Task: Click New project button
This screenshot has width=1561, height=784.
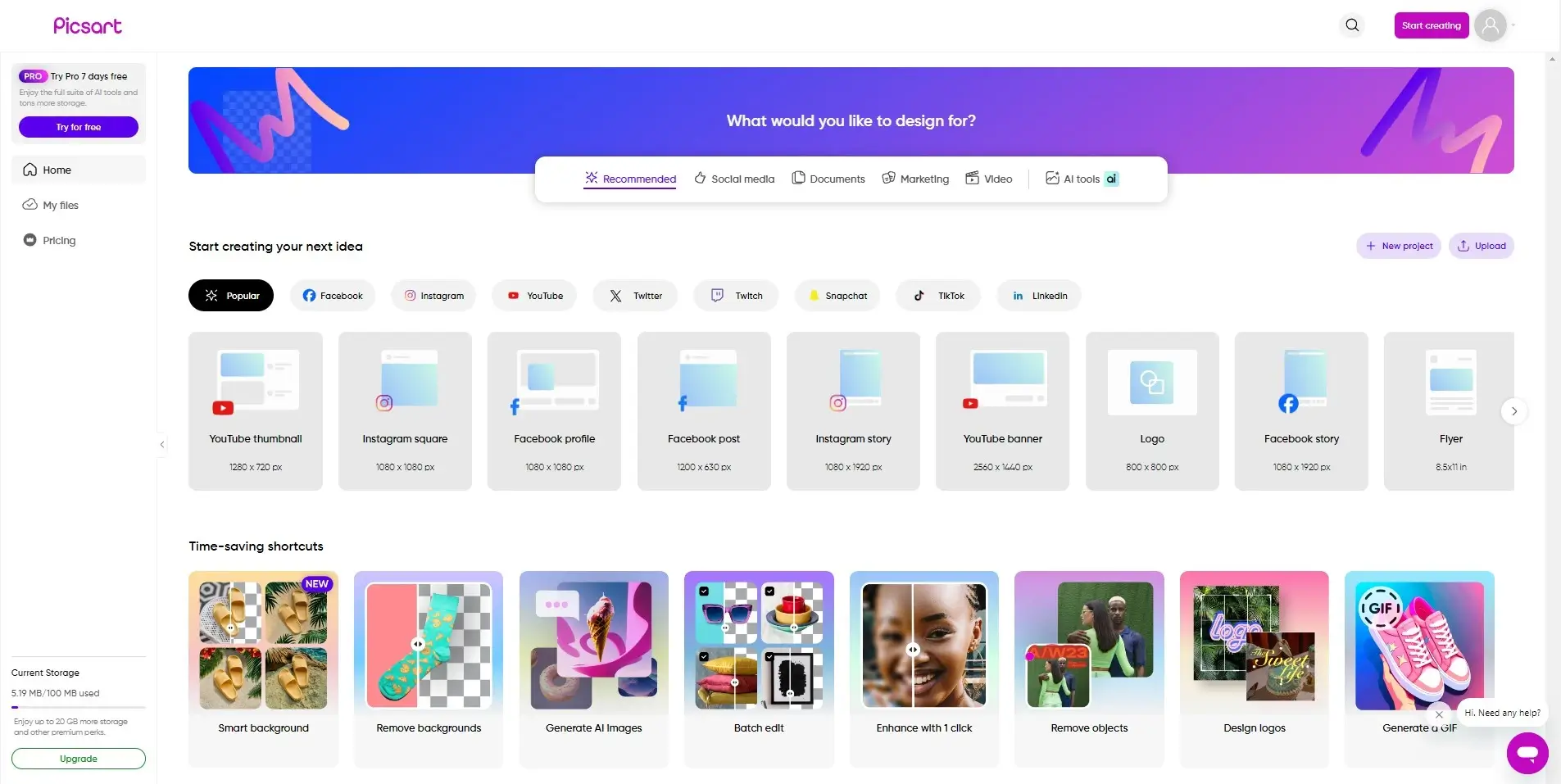Action: (1399, 246)
